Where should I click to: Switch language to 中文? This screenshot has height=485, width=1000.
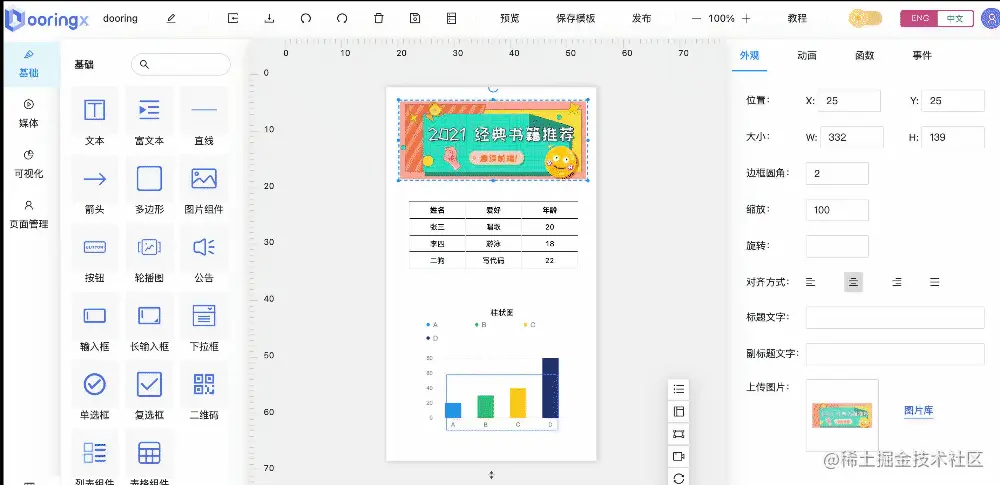coord(955,19)
